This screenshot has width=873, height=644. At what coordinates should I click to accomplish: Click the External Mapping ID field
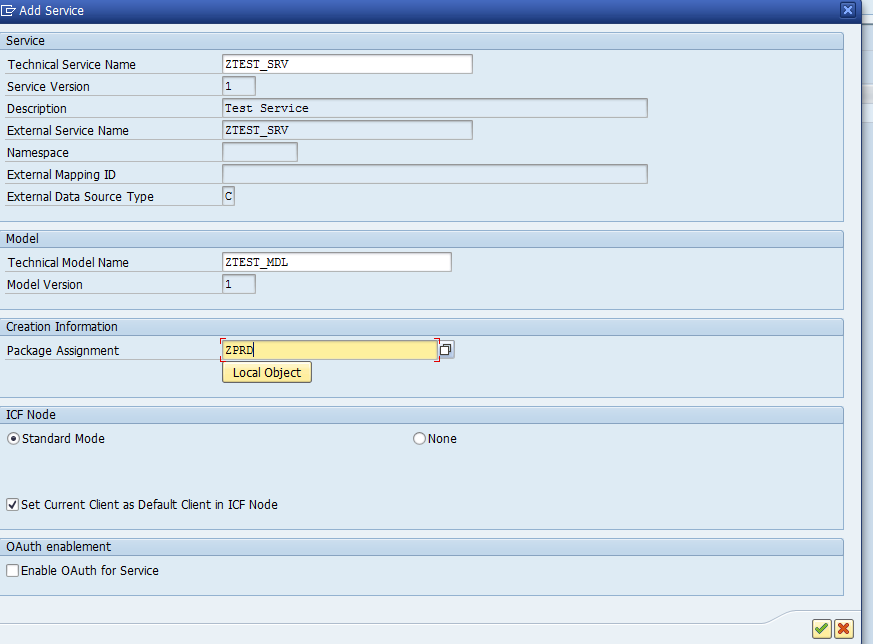coord(434,174)
